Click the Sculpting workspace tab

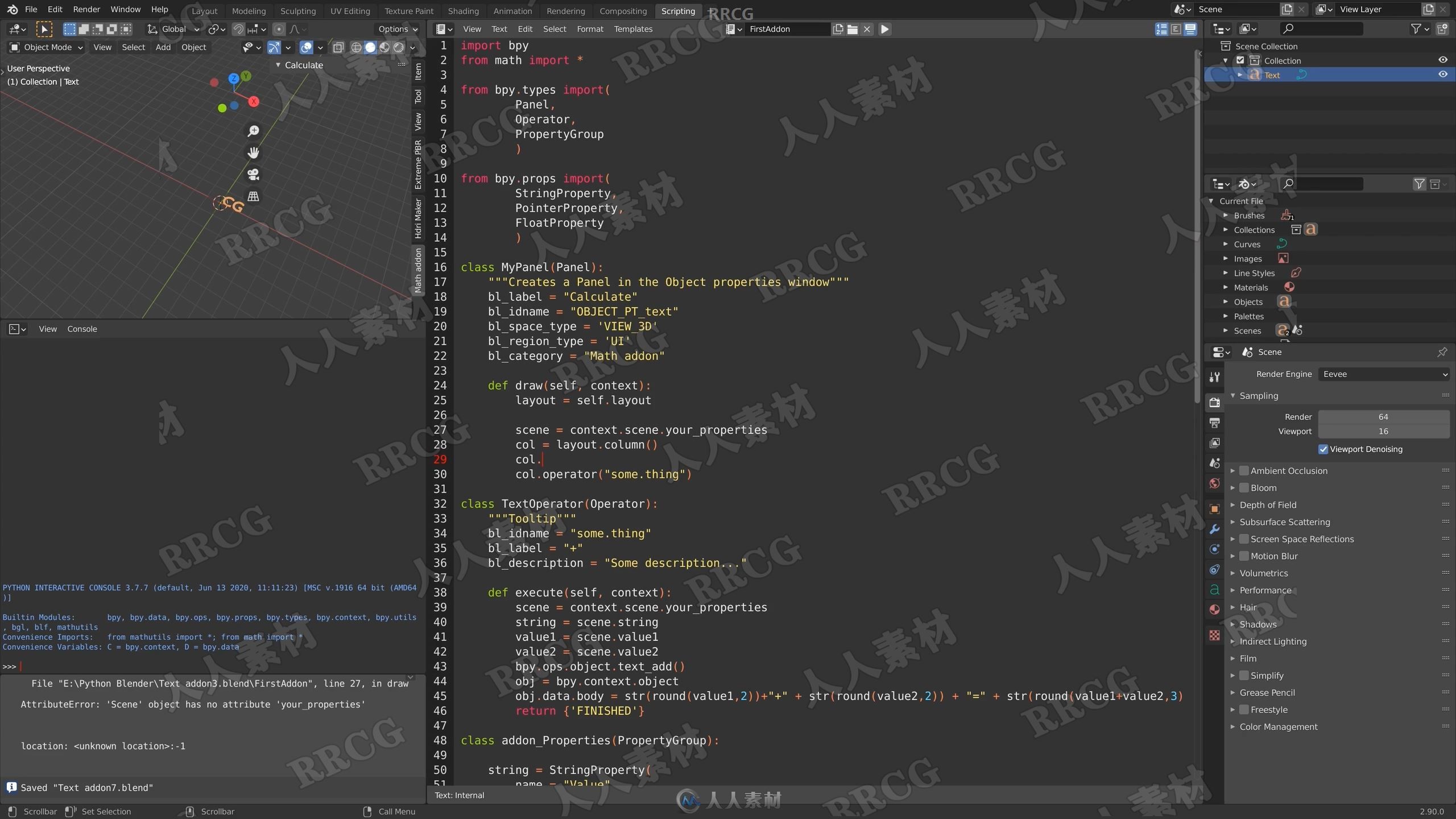298,11
